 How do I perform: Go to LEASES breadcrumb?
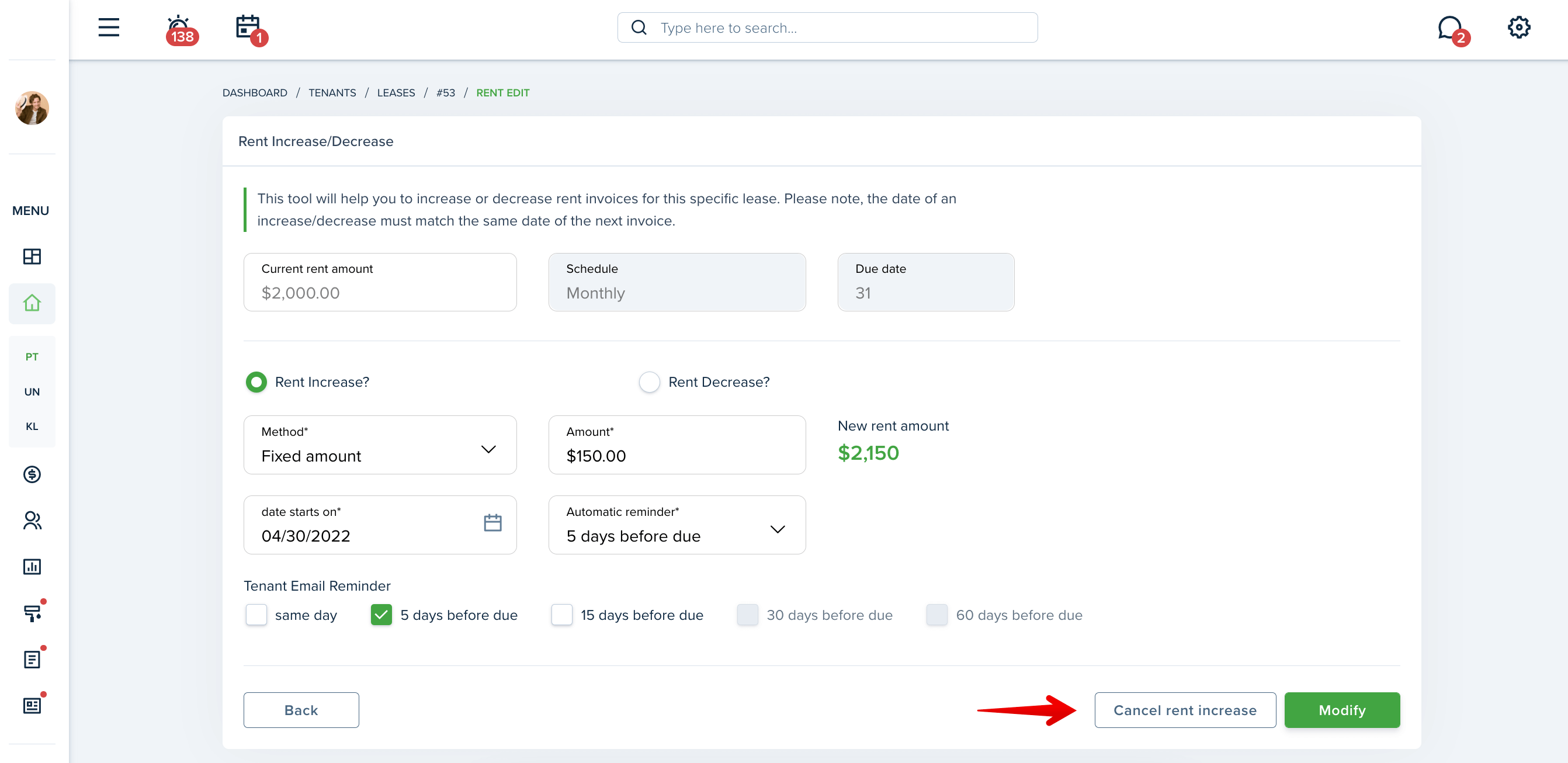[396, 92]
